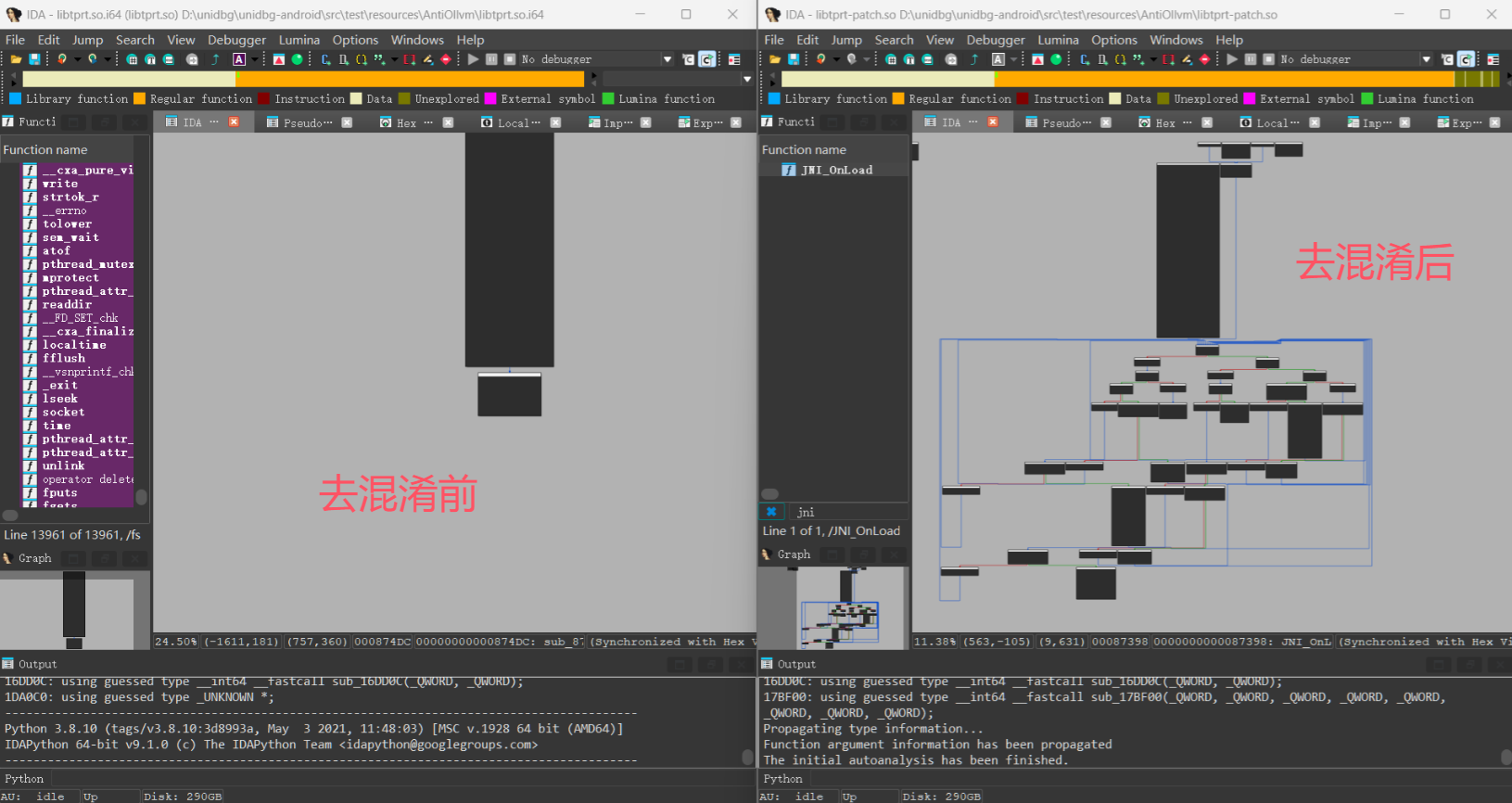Click the Save icon in left IDA toolbar
Screen dimensions: 1512x803
(x=34, y=59)
